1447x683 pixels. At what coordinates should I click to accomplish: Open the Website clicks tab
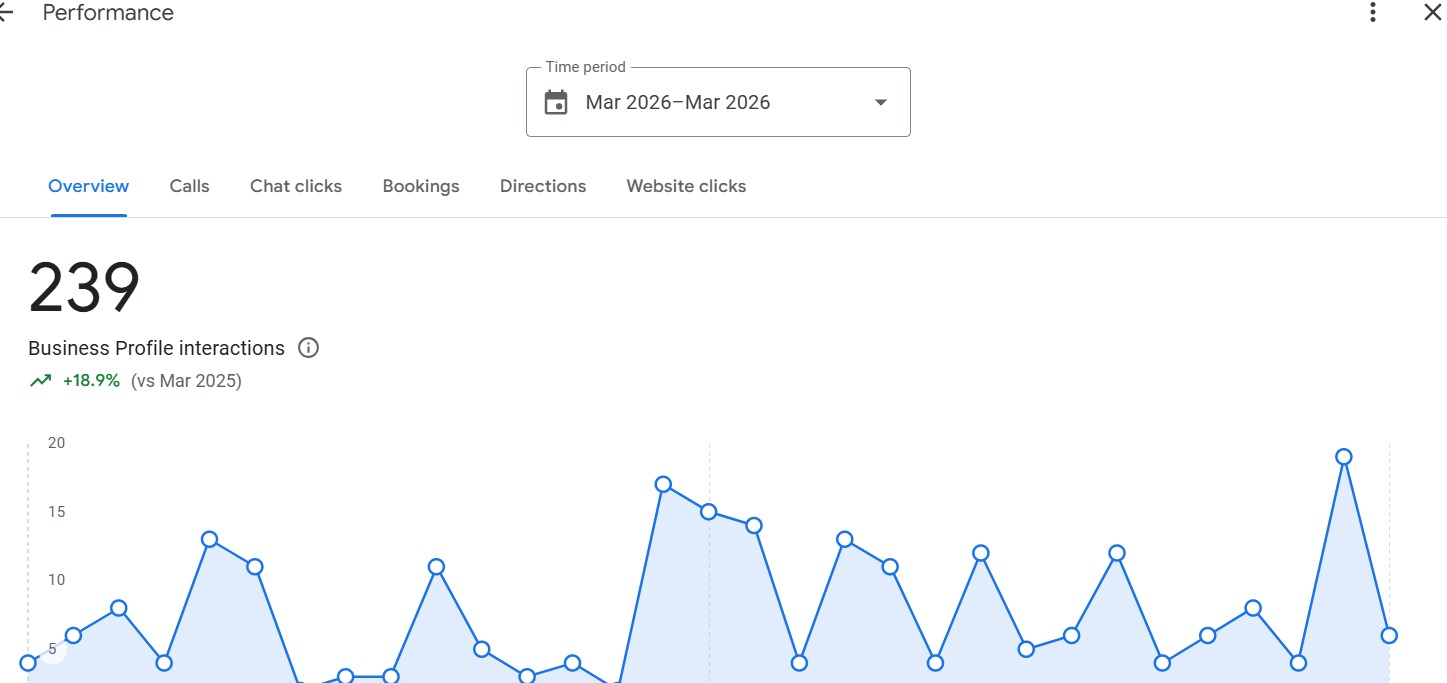686,186
